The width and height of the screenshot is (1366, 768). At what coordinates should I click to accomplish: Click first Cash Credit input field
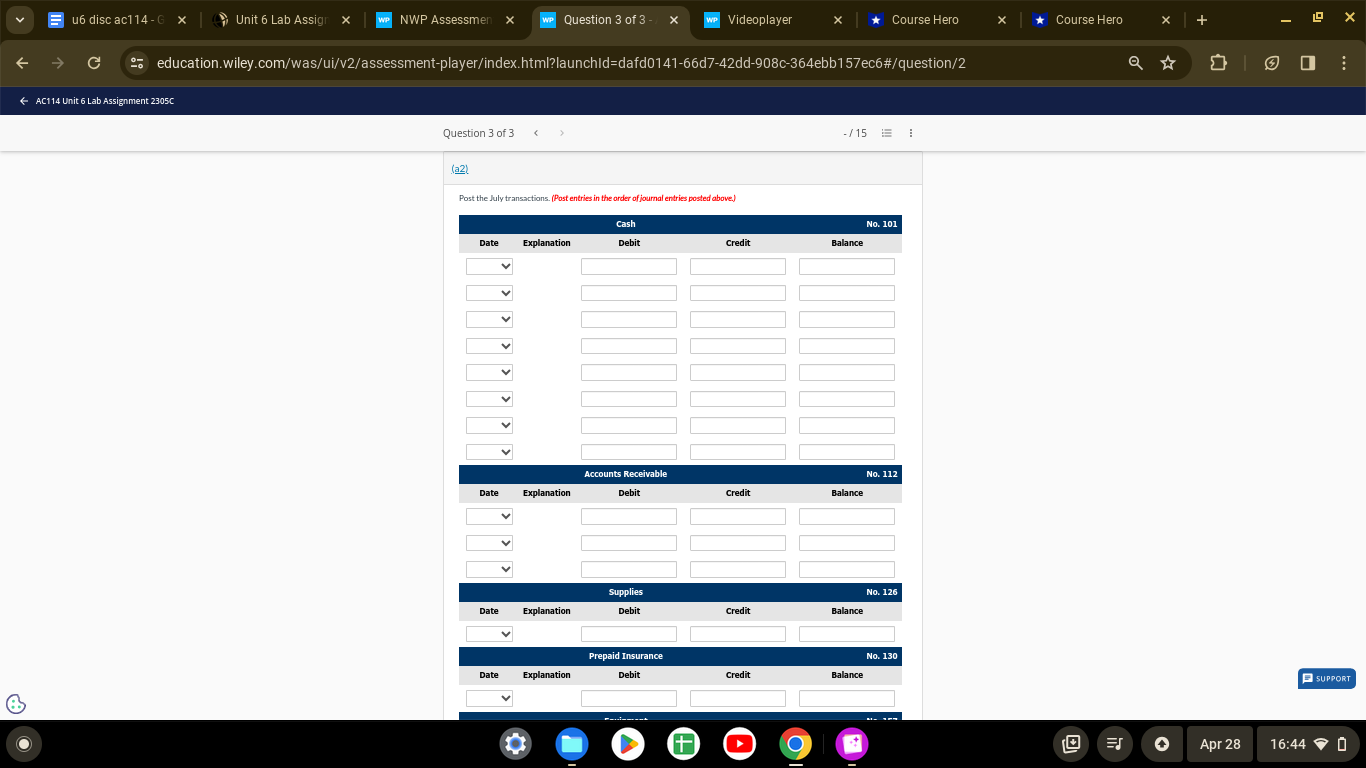[x=738, y=267]
